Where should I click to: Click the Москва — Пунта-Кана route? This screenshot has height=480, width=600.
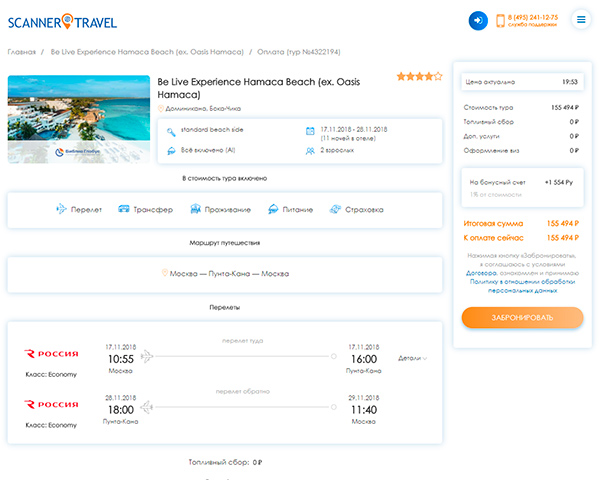(229, 274)
